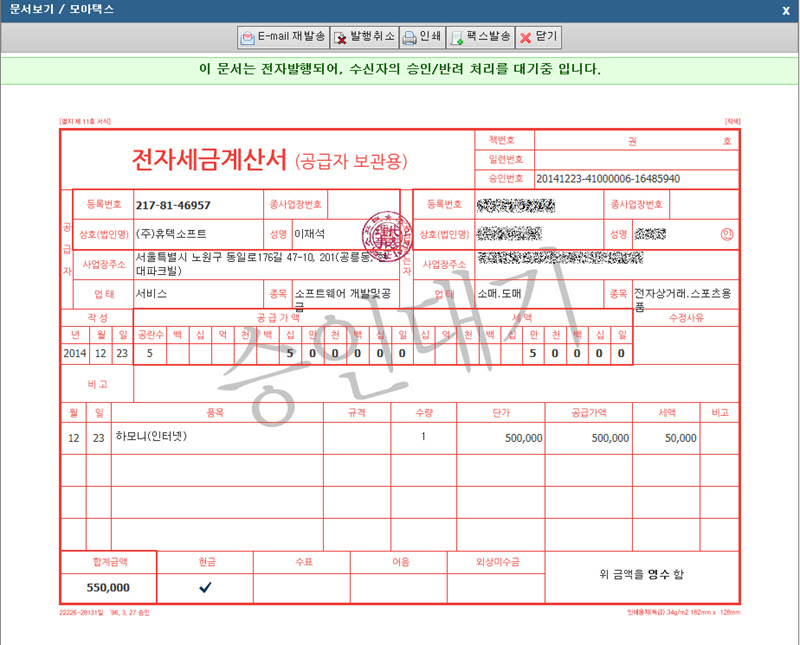The image size is (800, 645).
Task: Click the 외상미수금 column header
Action: 497,562
